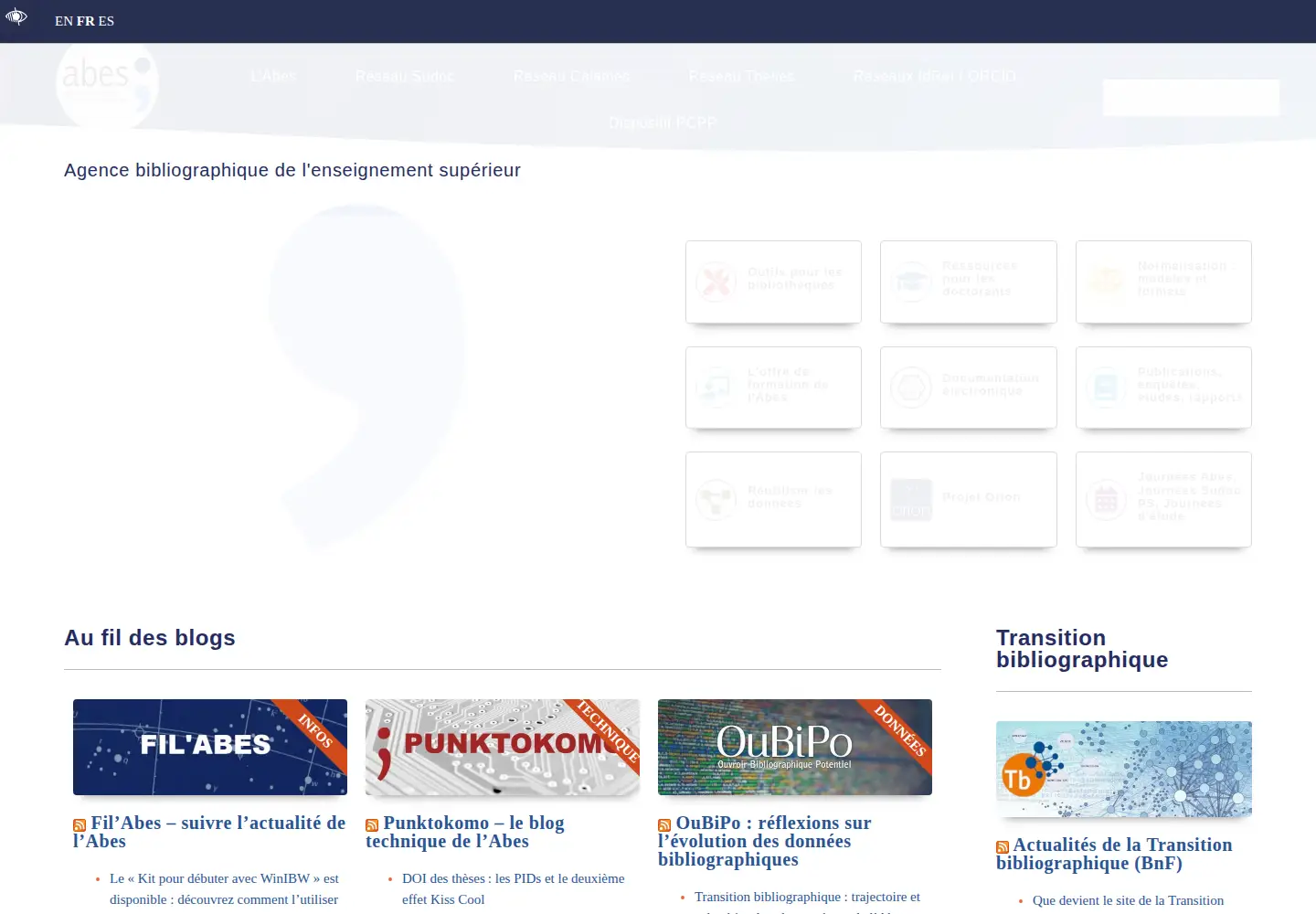Open the Transition bibliographique Tb banner image
This screenshot has width=1316, height=914.
pos(1124,769)
